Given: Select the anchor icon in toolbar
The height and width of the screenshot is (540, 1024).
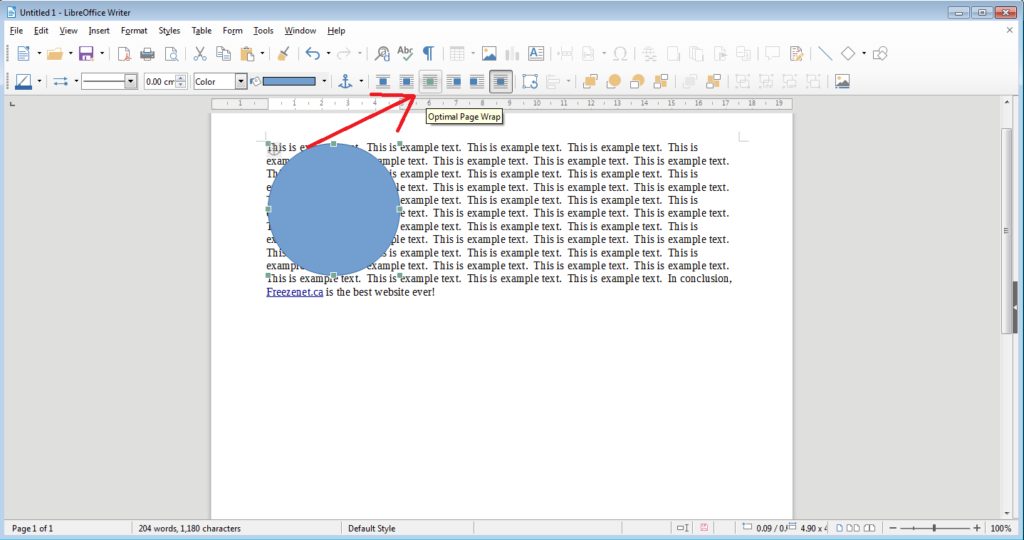Looking at the screenshot, I should click(345, 82).
